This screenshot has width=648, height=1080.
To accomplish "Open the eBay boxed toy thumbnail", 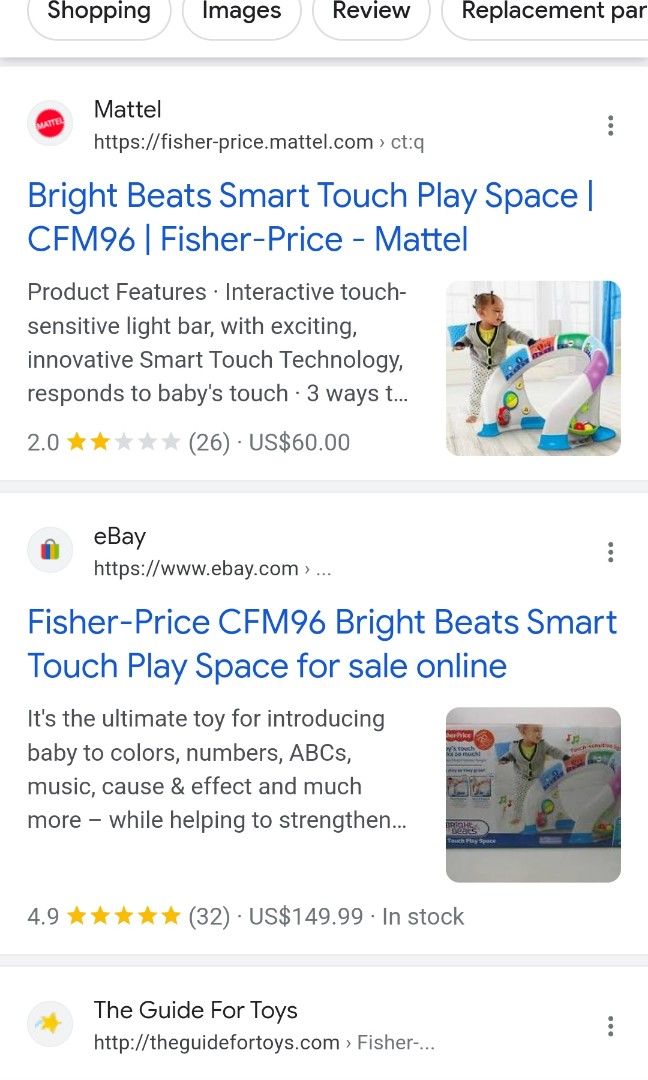I will pyautogui.click(x=534, y=795).
